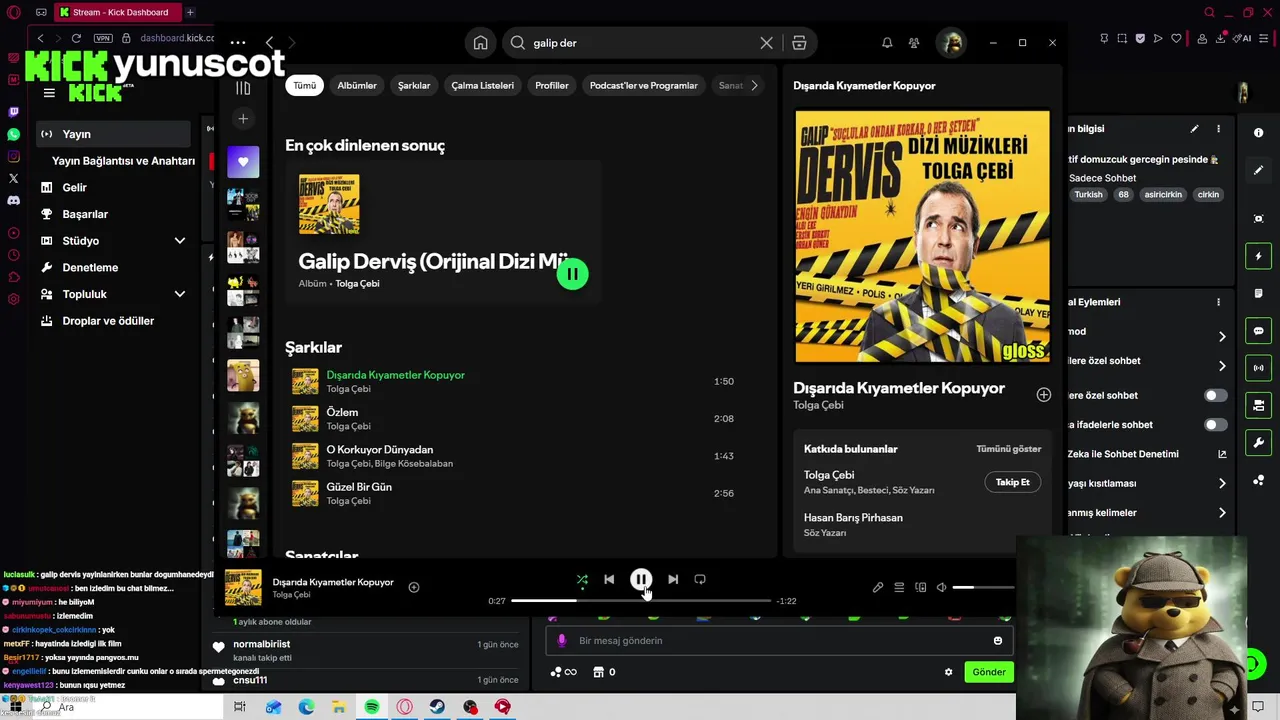Open Zeka ile Sohbet Denetimi external link

pyautogui.click(x=1222, y=454)
